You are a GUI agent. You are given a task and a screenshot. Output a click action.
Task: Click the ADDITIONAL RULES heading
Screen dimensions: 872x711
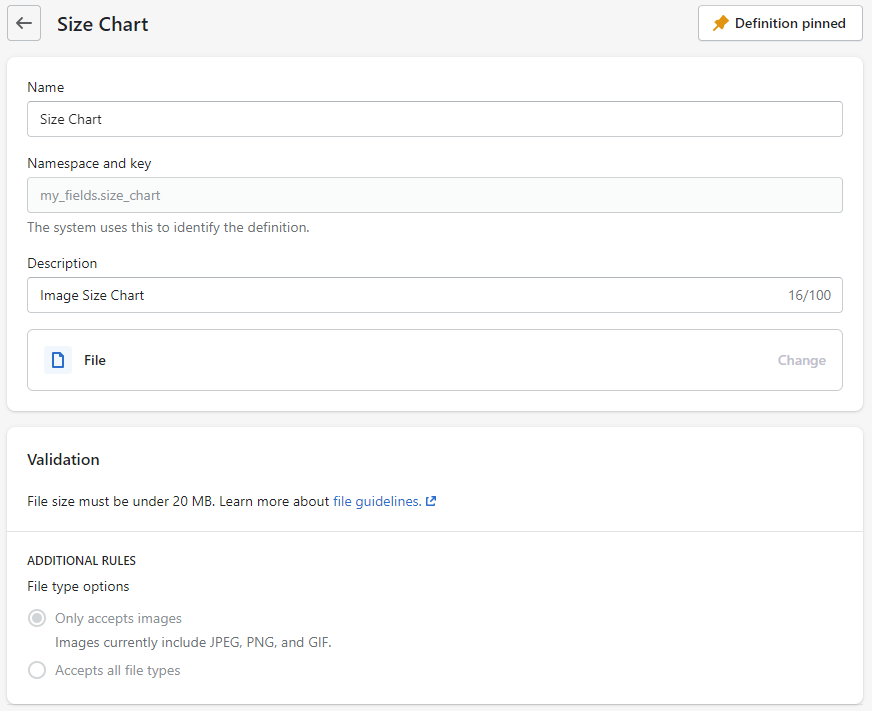[x=81, y=561]
